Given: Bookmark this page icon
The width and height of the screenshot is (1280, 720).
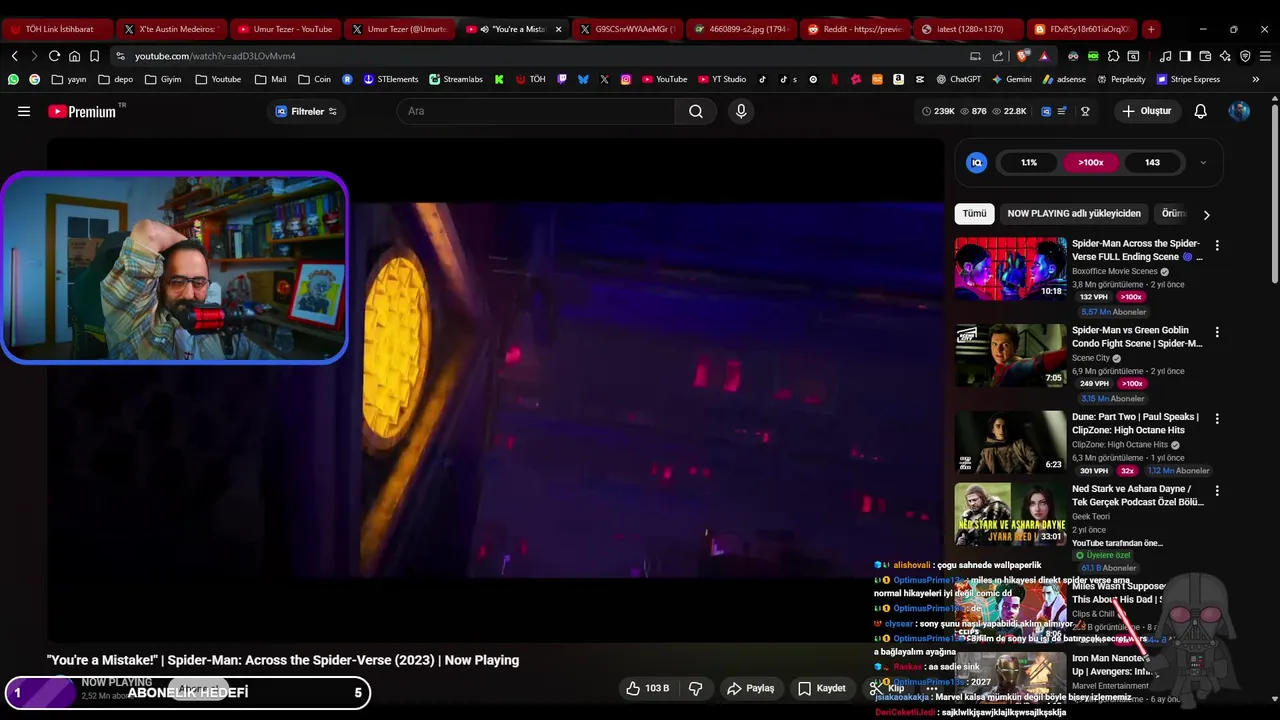Looking at the screenshot, I should pos(94,56).
